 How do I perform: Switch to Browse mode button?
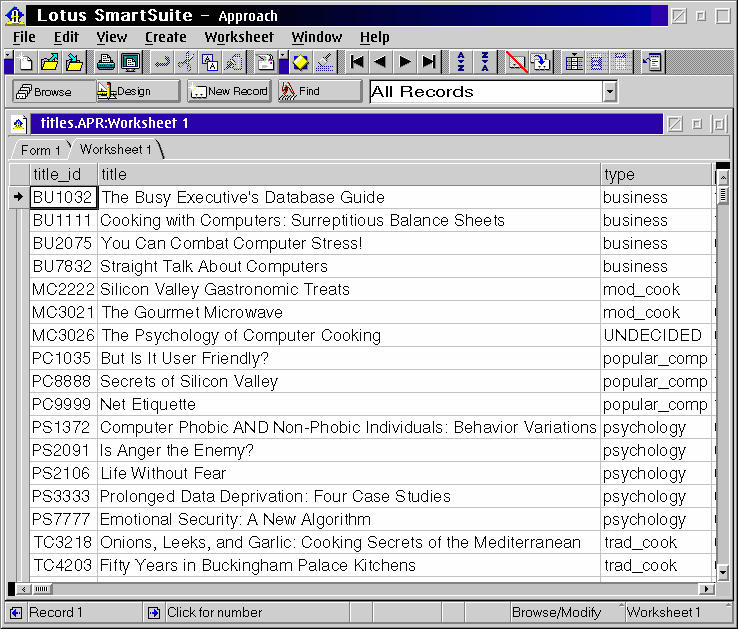[53, 91]
